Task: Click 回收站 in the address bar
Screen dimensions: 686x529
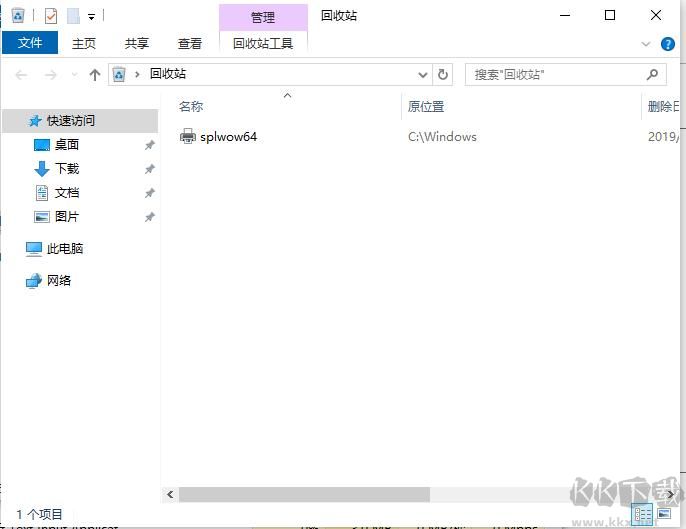Action: coord(168,74)
